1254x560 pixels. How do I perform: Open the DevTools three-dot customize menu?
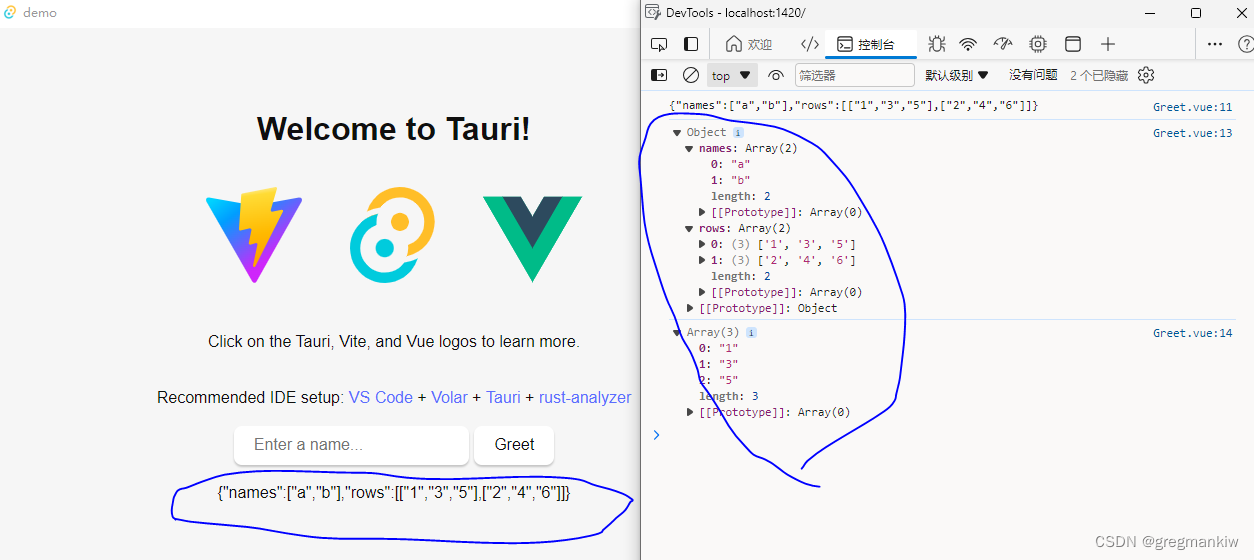tap(1215, 44)
